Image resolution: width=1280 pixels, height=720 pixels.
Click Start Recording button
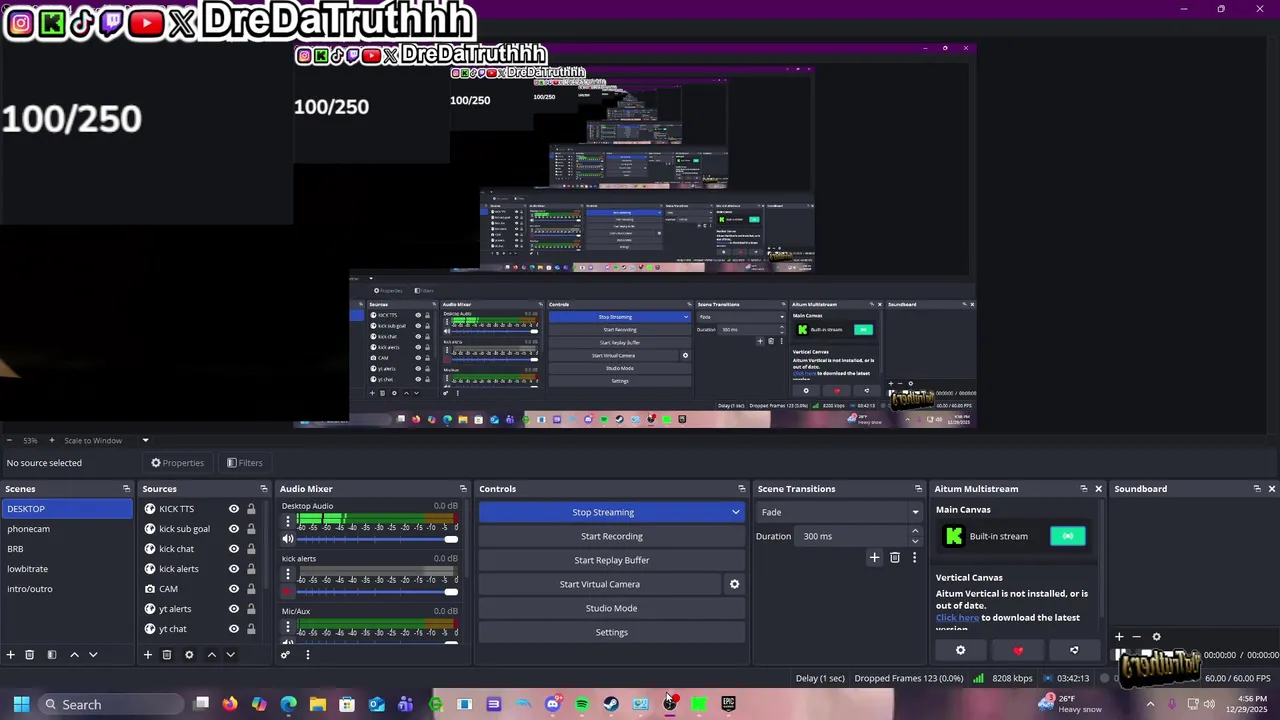(x=612, y=536)
